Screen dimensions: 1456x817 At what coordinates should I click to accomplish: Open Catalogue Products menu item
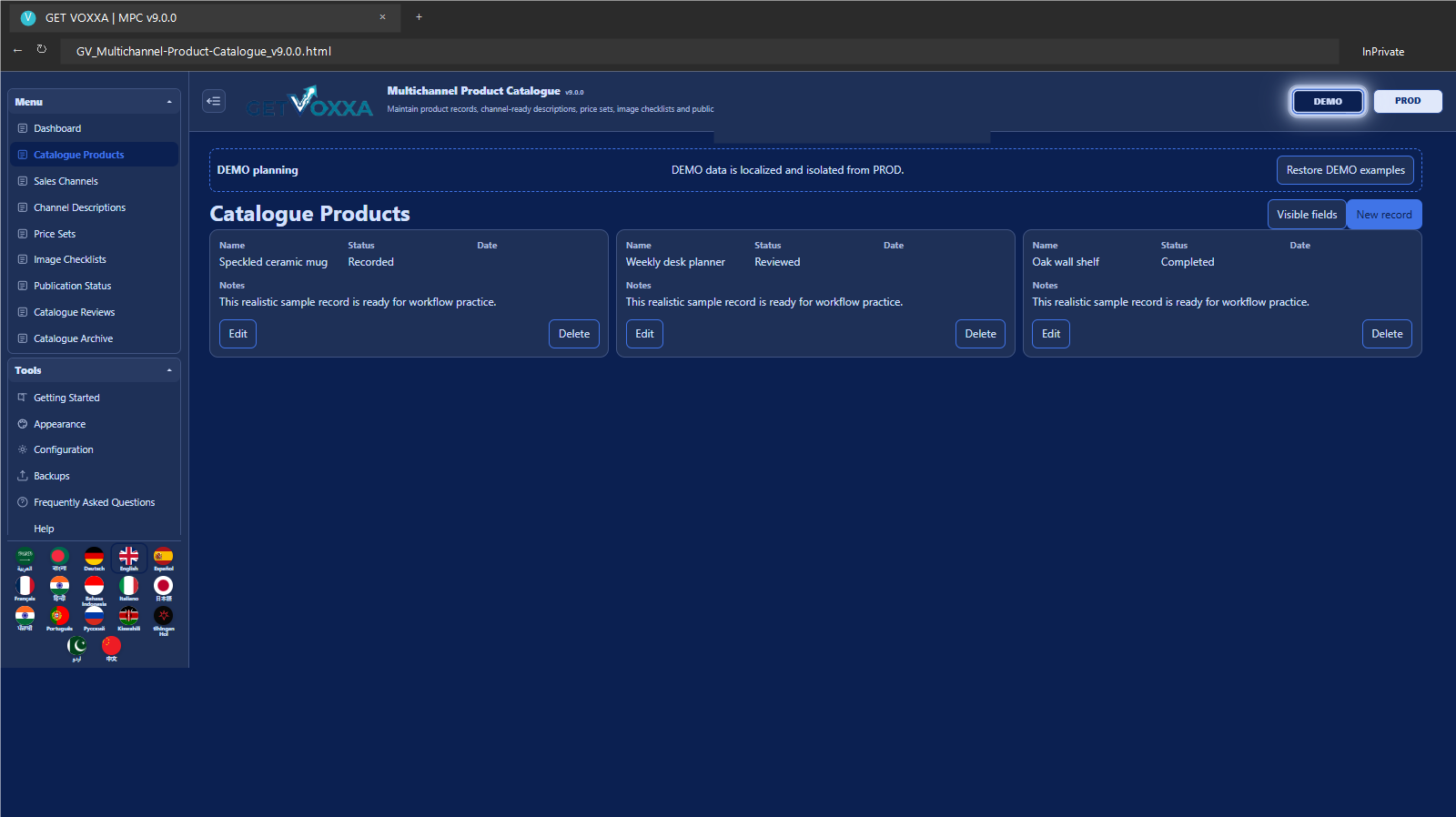tap(94, 155)
